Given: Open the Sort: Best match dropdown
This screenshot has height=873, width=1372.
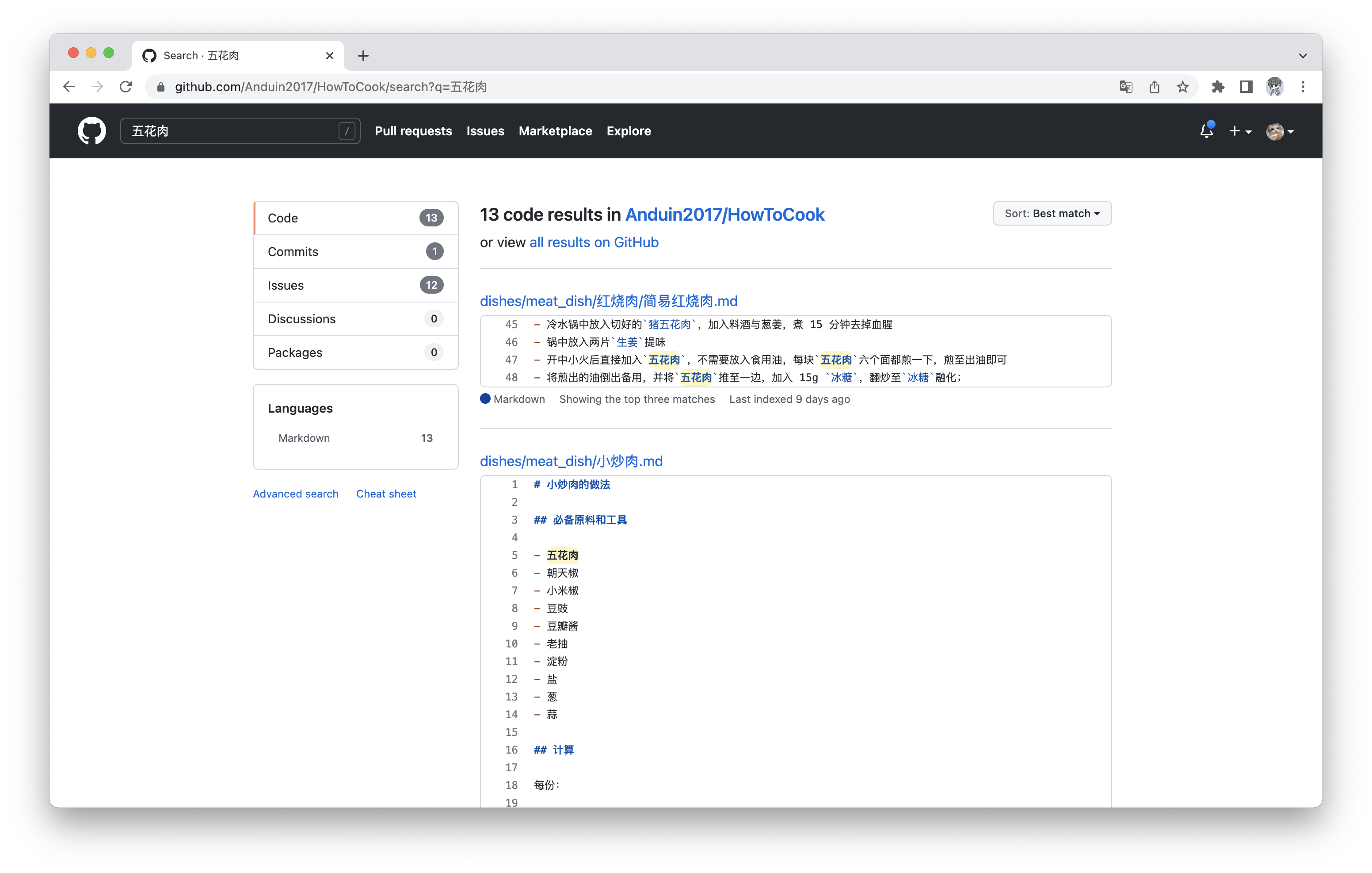Looking at the screenshot, I should pos(1052,213).
